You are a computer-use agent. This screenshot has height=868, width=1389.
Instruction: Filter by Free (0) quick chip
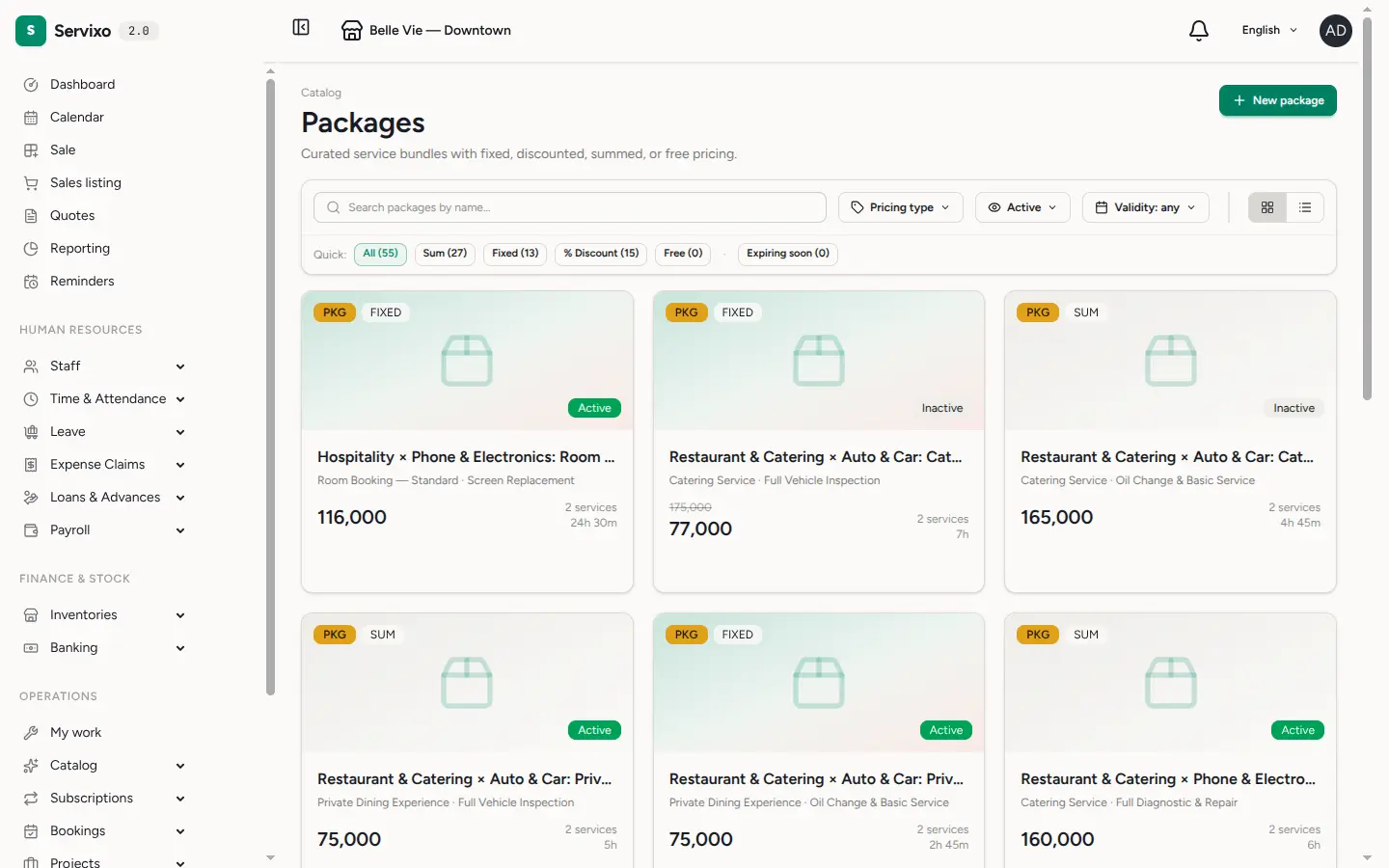[683, 254]
